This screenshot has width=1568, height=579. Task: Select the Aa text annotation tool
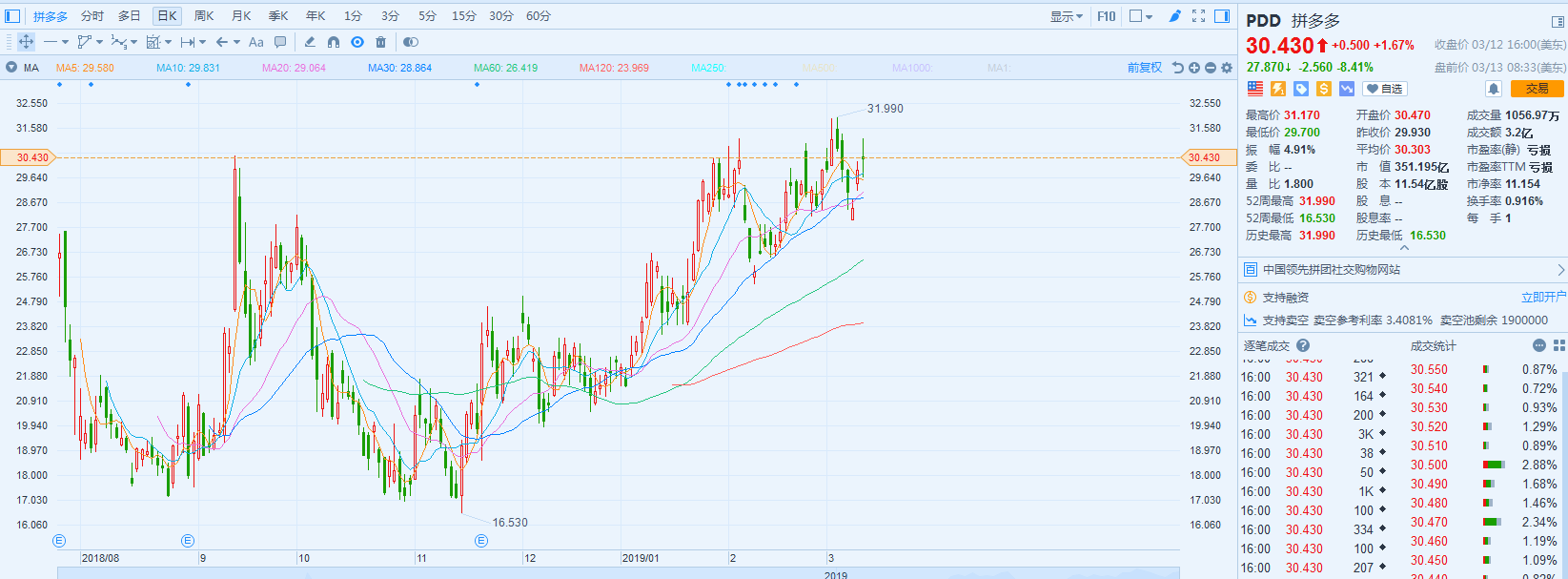255,42
